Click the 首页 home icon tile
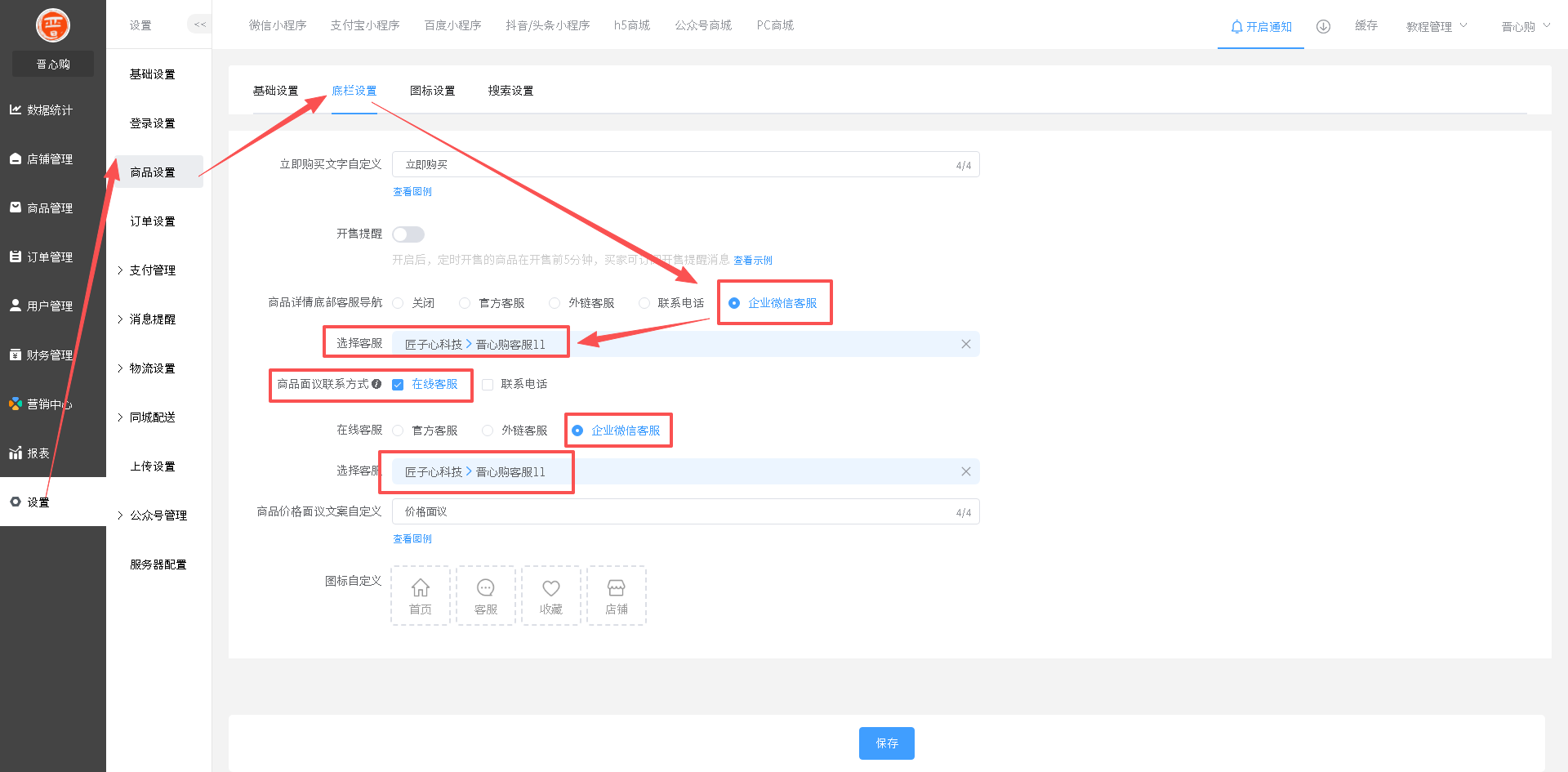1568x772 pixels. coord(421,596)
